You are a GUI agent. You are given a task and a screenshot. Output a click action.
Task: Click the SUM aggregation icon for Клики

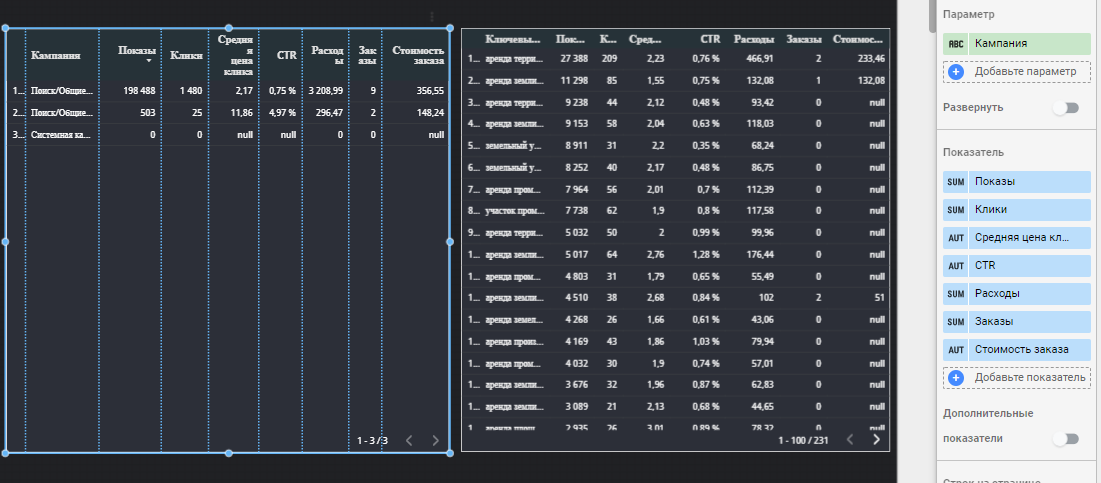(x=955, y=210)
